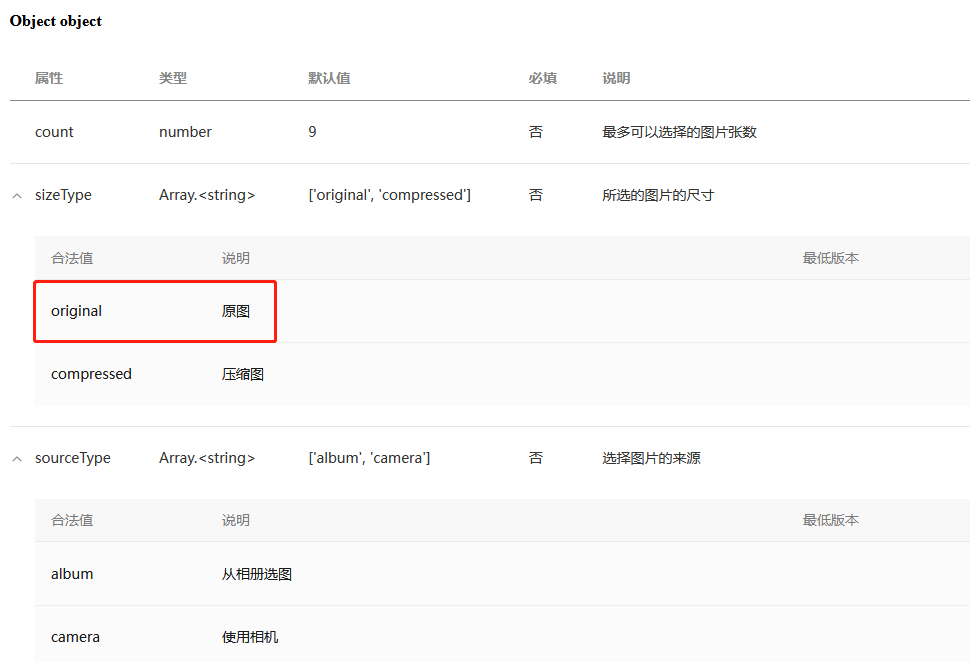Viewport: 979px width, 662px height.
Task: Click the default ['album', 'camera']
Action: tap(369, 458)
